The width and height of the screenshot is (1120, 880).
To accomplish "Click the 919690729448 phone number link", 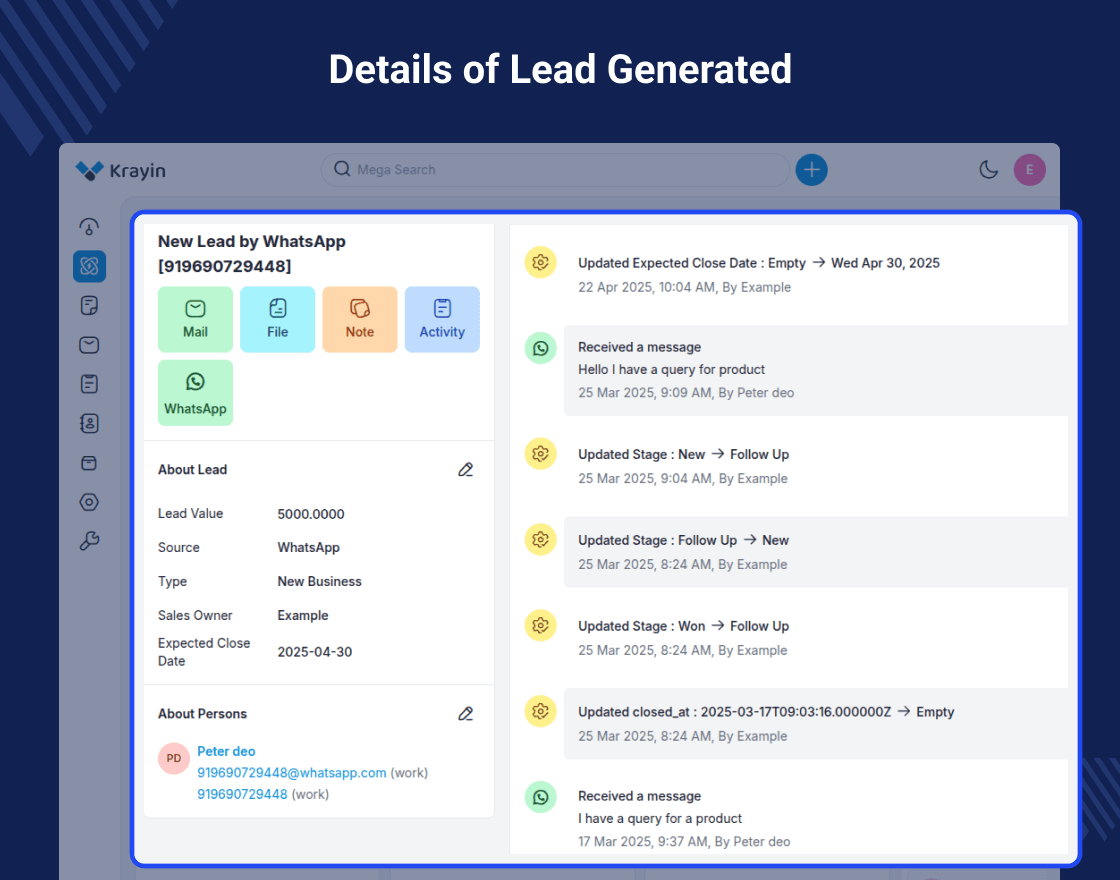I will coord(242,794).
